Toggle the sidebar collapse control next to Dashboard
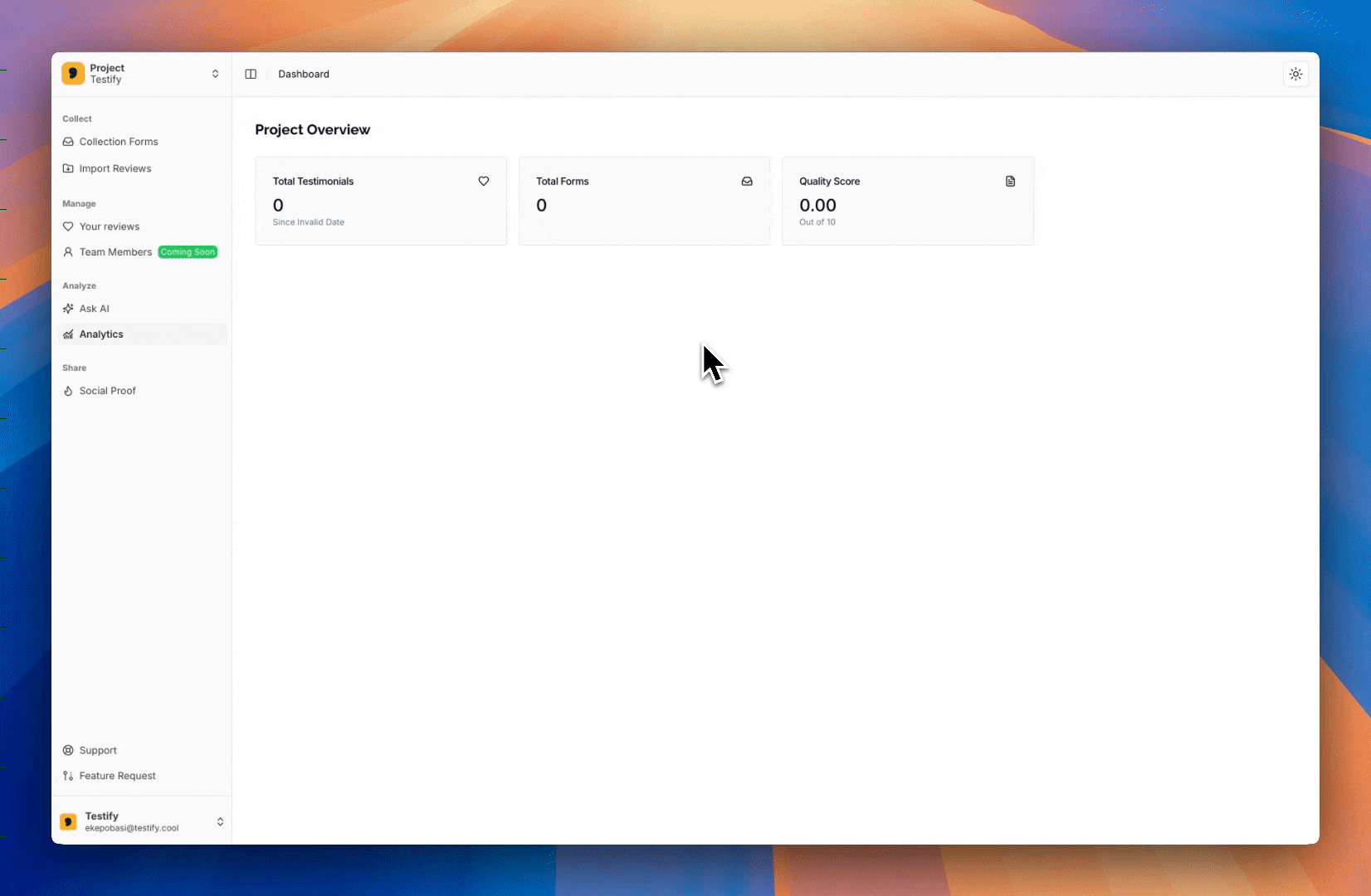Image resolution: width=1371 pixels, height=896 pixels. (251, 74)
